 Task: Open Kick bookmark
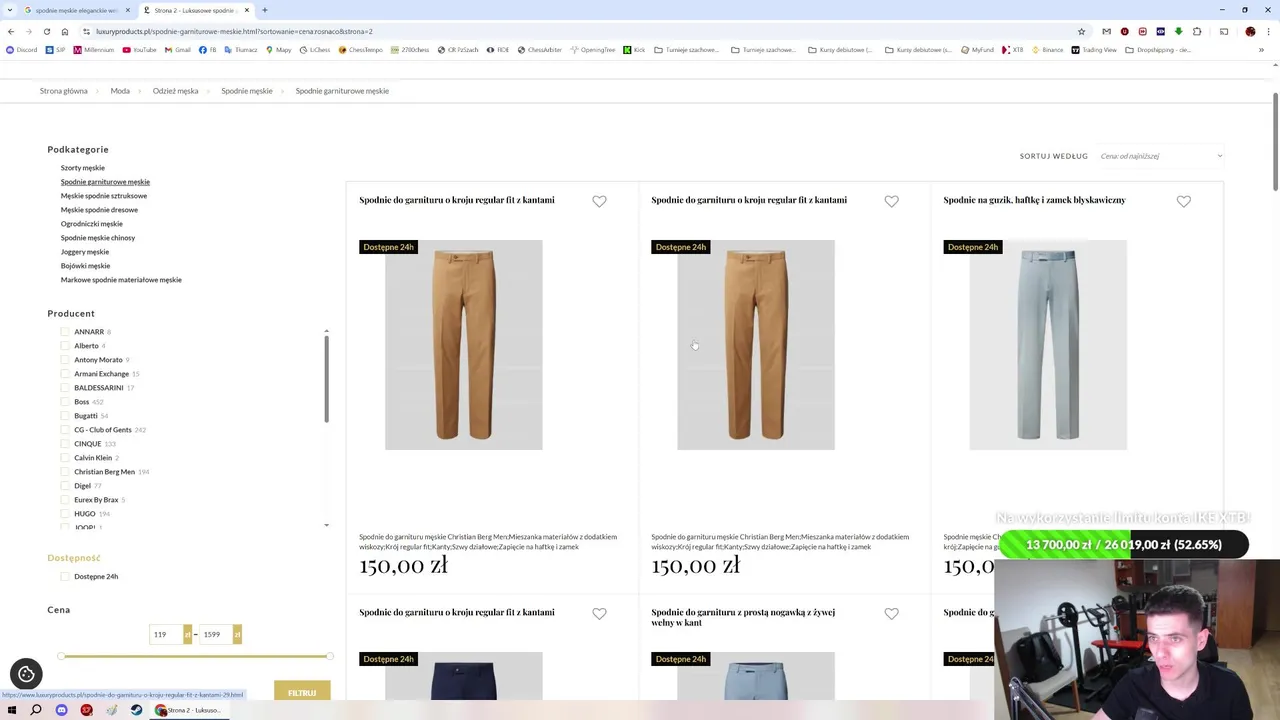[634, 50]
